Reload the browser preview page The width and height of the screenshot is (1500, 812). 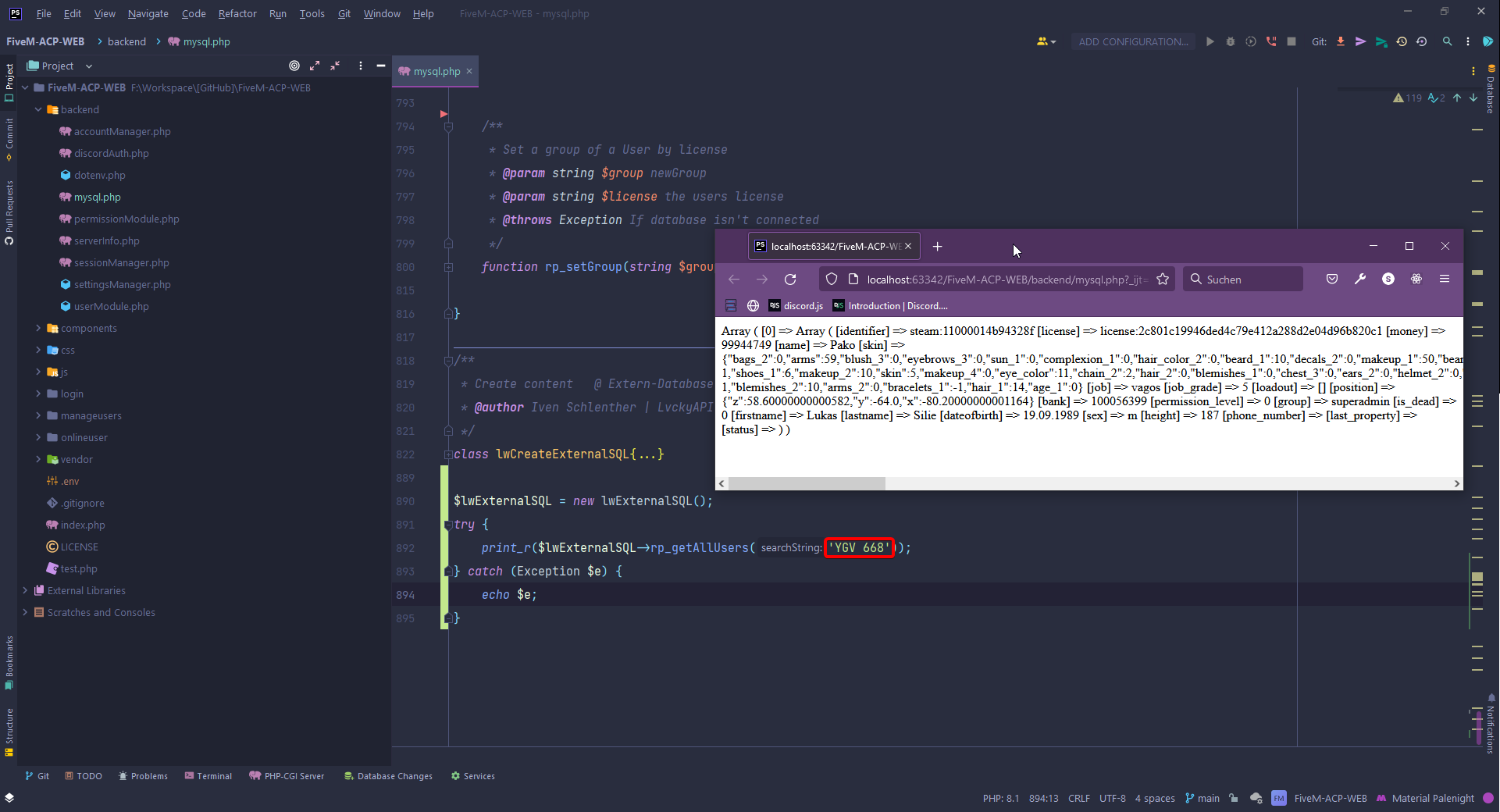click(790, 280)
